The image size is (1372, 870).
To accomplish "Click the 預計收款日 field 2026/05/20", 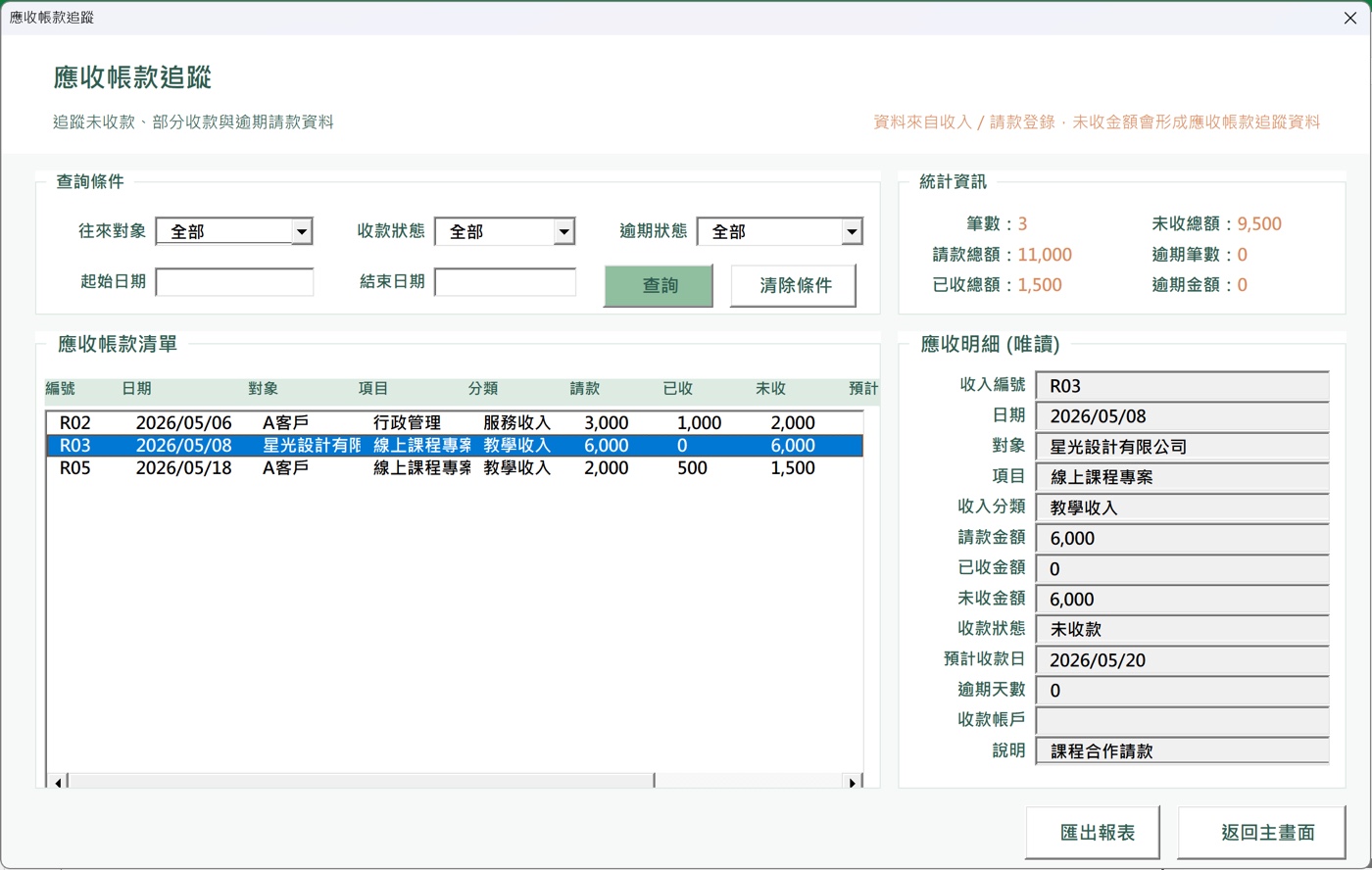I will pos(1182,660).
